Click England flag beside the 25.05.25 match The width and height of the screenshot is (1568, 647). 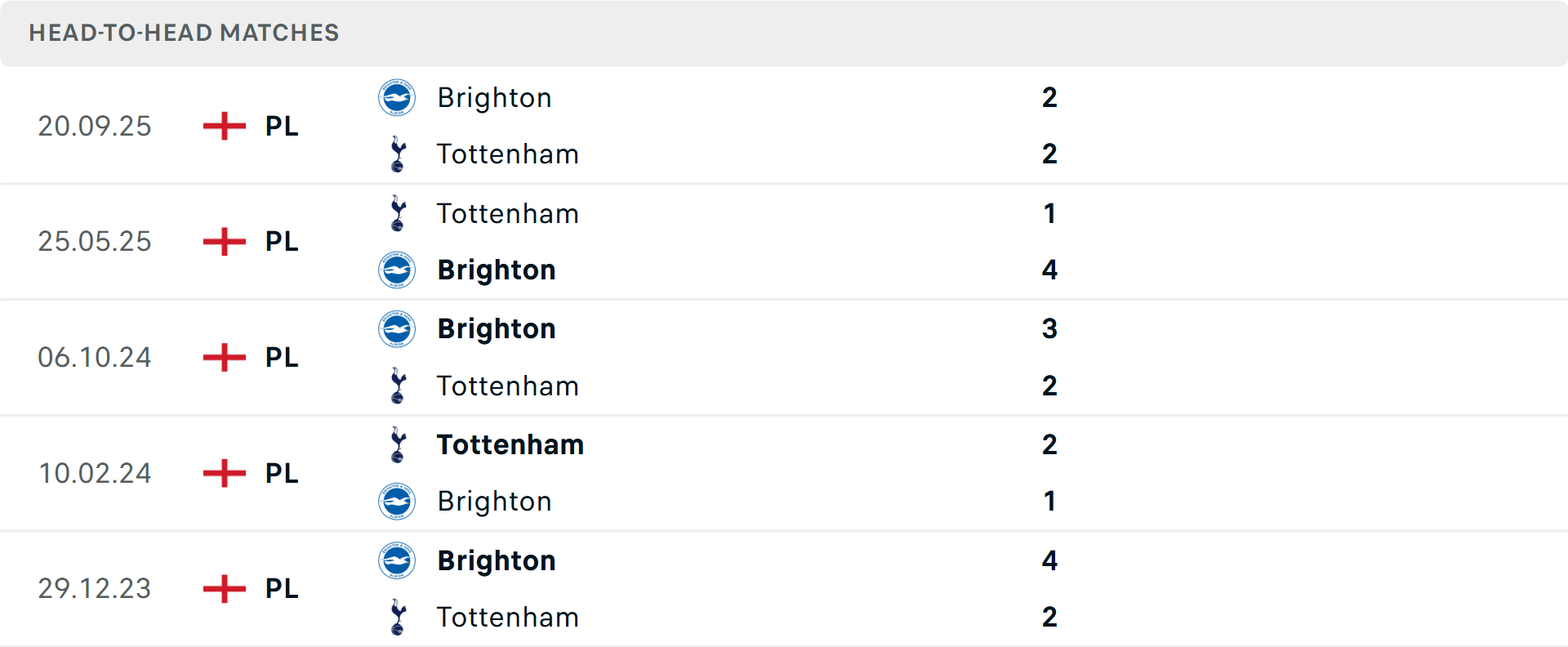(x=225, y=242)
